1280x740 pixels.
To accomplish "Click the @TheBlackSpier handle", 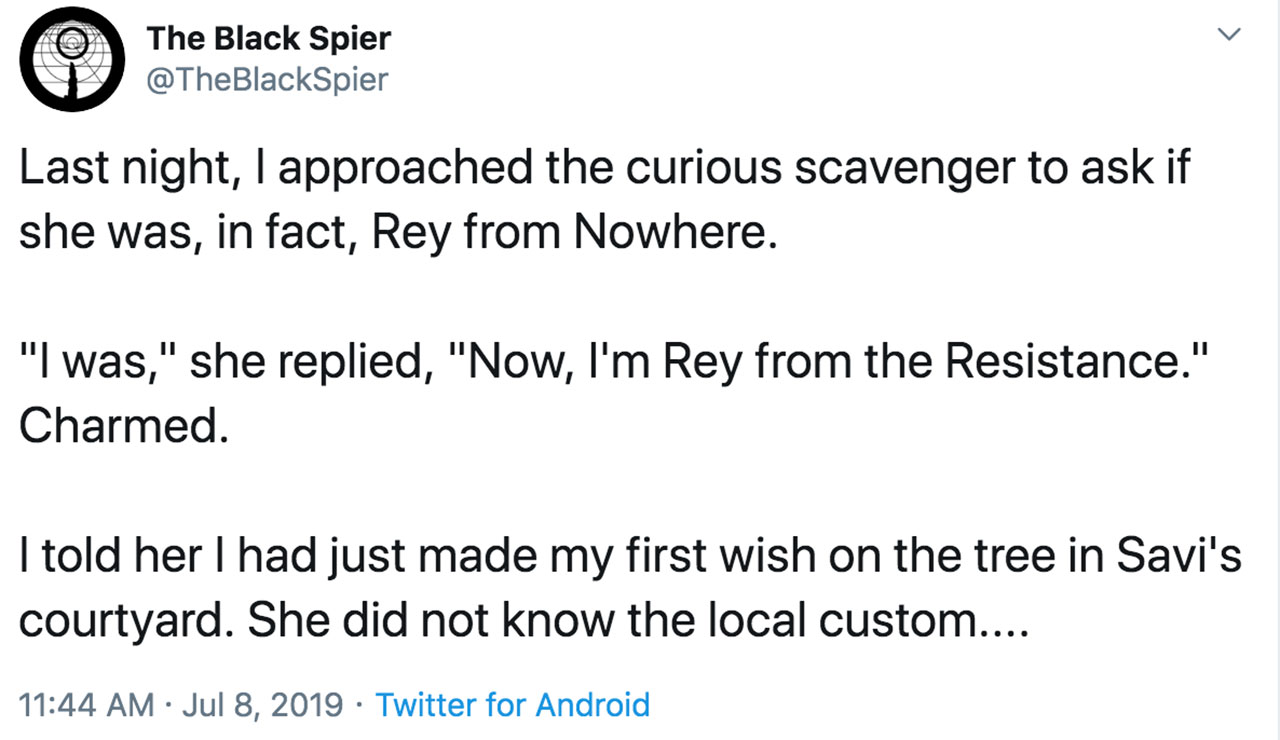I will [267, 80].
